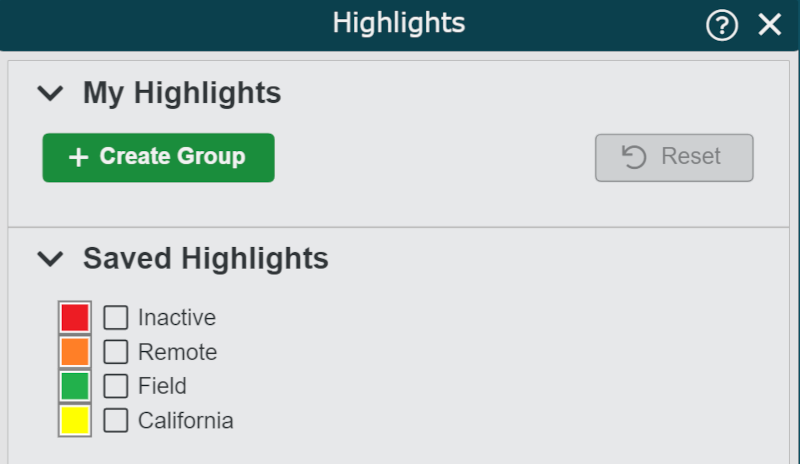This screenshot has height=464, width=800.
Task: Collapse the My Highlights section
Action: coord(49,94)
